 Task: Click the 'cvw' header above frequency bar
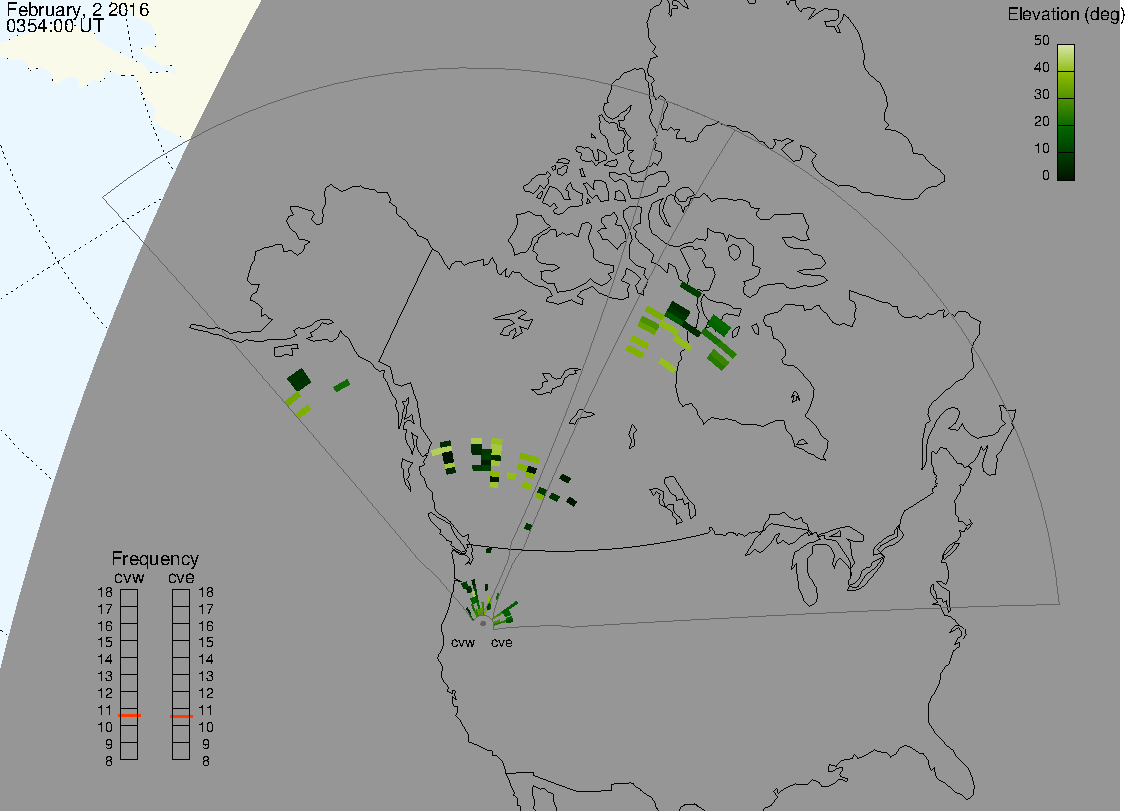click(x=129, y=578)
